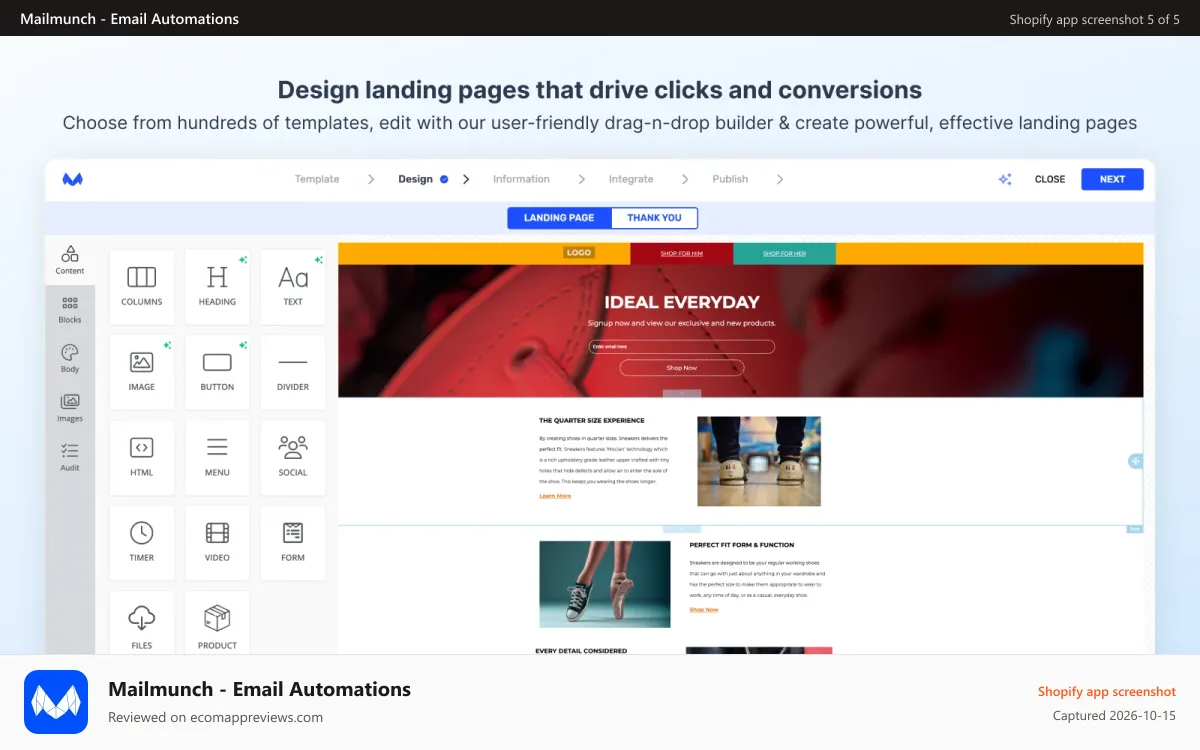This screenshot has width=1200, height=750.
Task: Select the Timer content block
Action: [142, 543]
